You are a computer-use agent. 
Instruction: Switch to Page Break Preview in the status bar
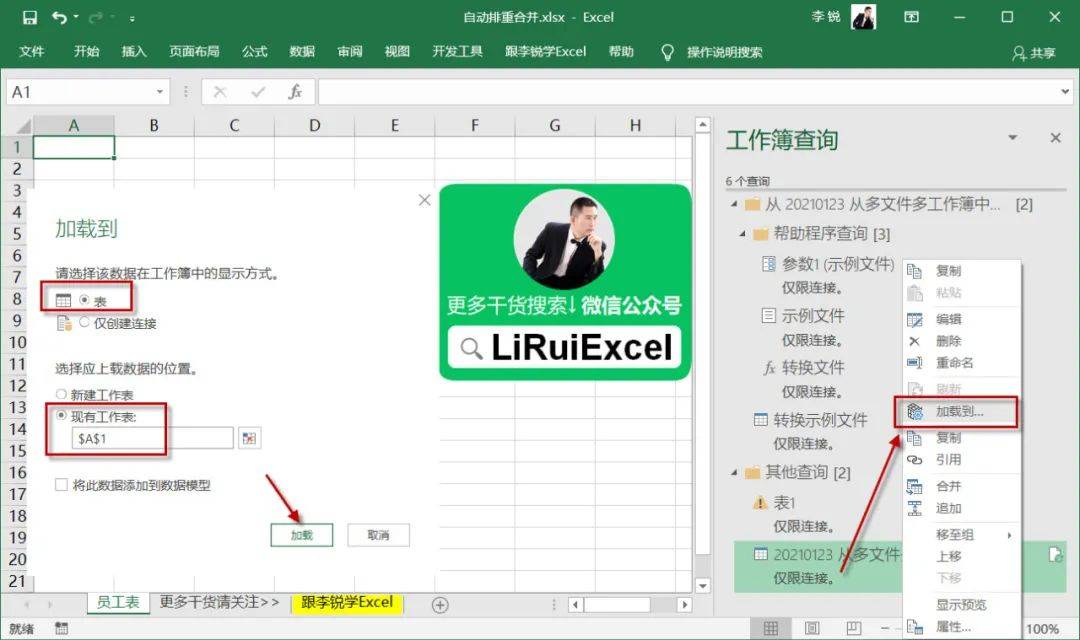(x=854, y=628)
